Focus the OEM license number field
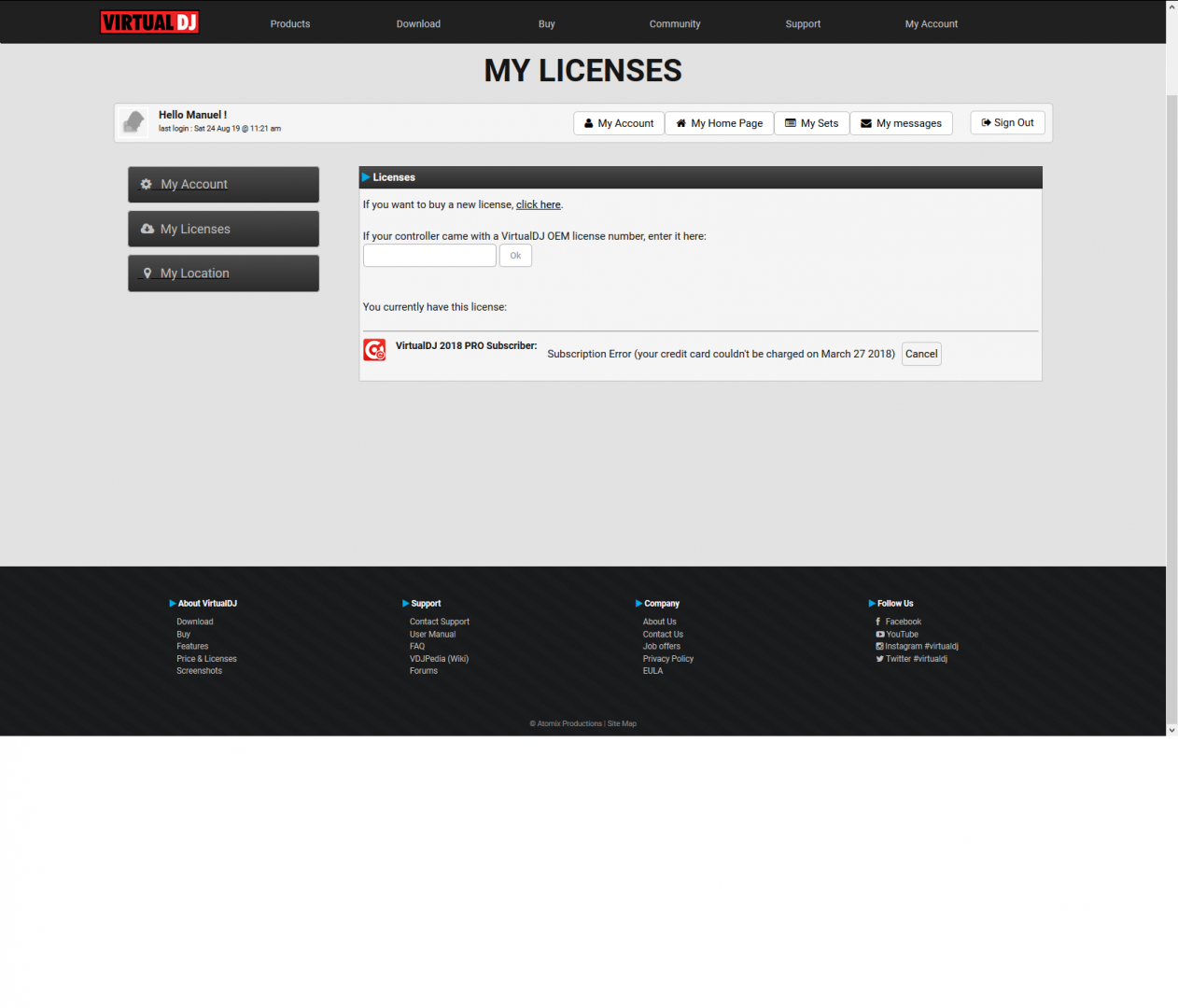This screenshot has height=1008, width=1178. pyautogui.click(x=429, y=256)
